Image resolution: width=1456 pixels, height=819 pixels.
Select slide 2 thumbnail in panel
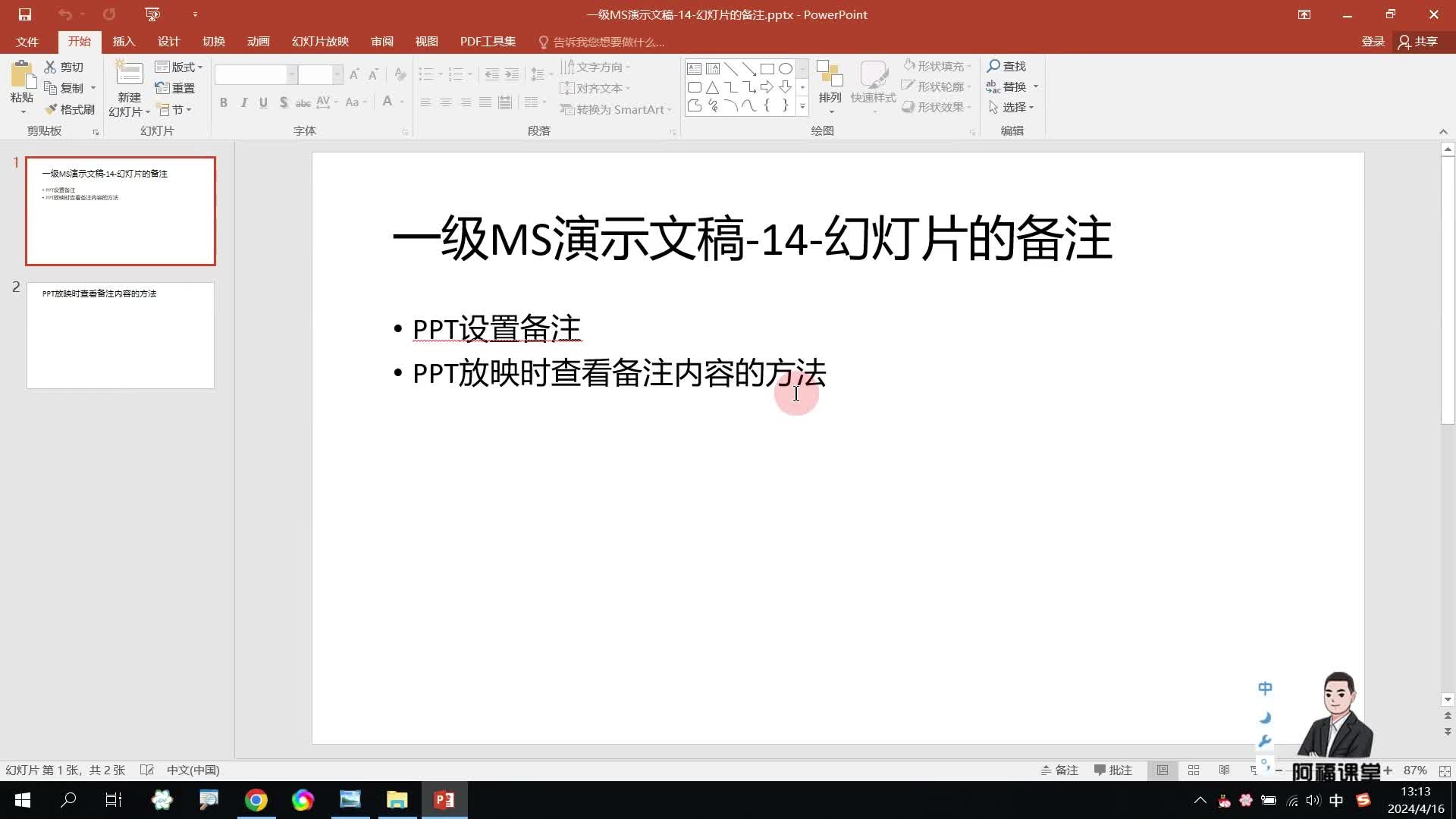(x=121, y=335)
